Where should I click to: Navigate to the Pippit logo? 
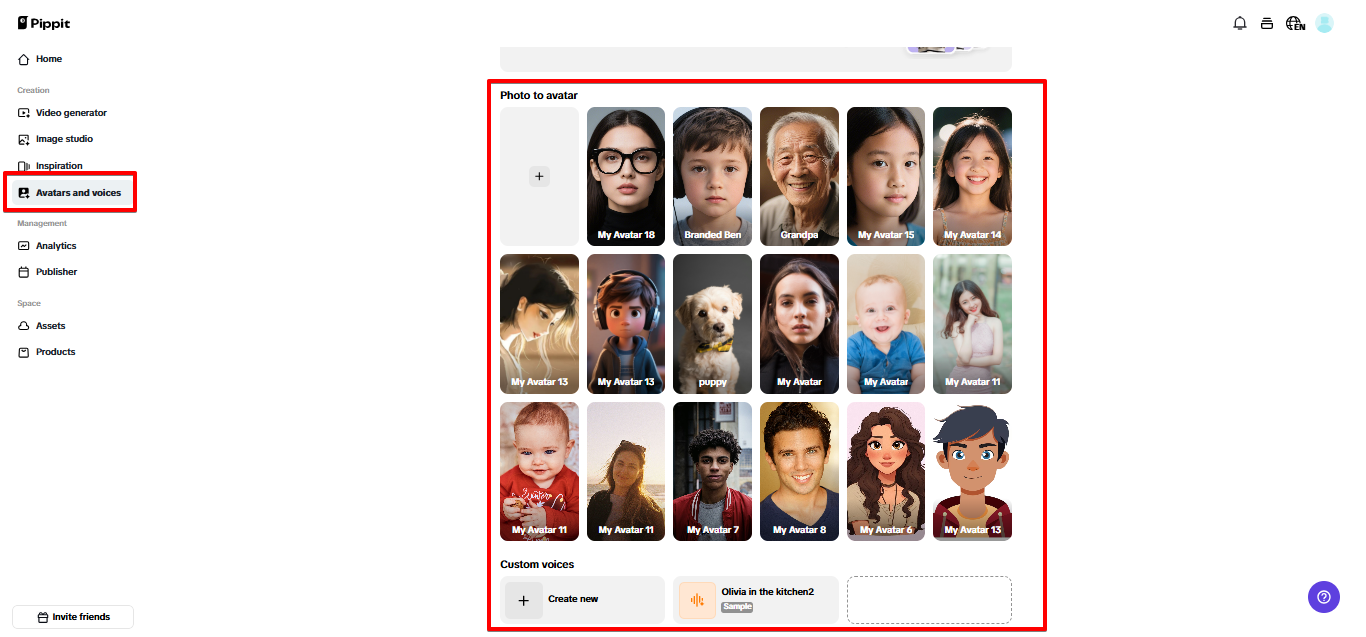coord(43,22)
